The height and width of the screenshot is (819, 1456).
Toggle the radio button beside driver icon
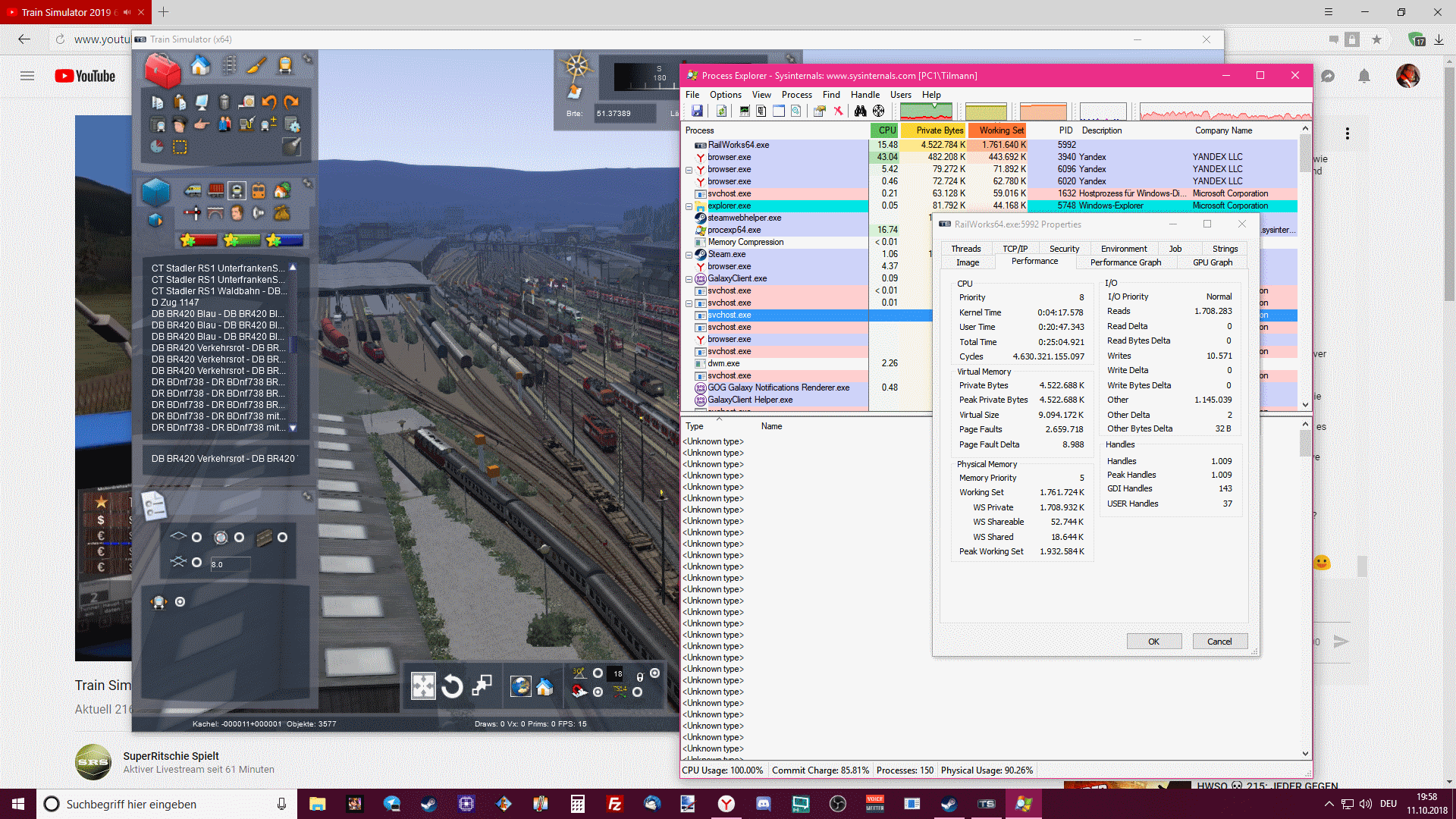pos(180,602)
